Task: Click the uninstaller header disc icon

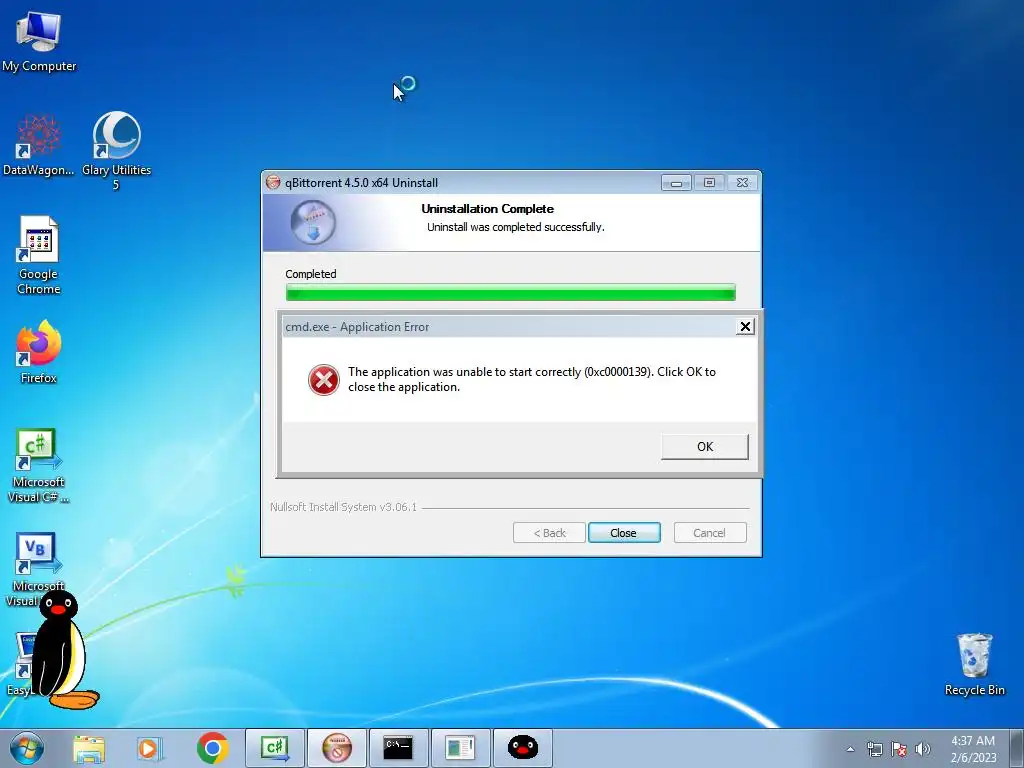Action: [313, 222]
